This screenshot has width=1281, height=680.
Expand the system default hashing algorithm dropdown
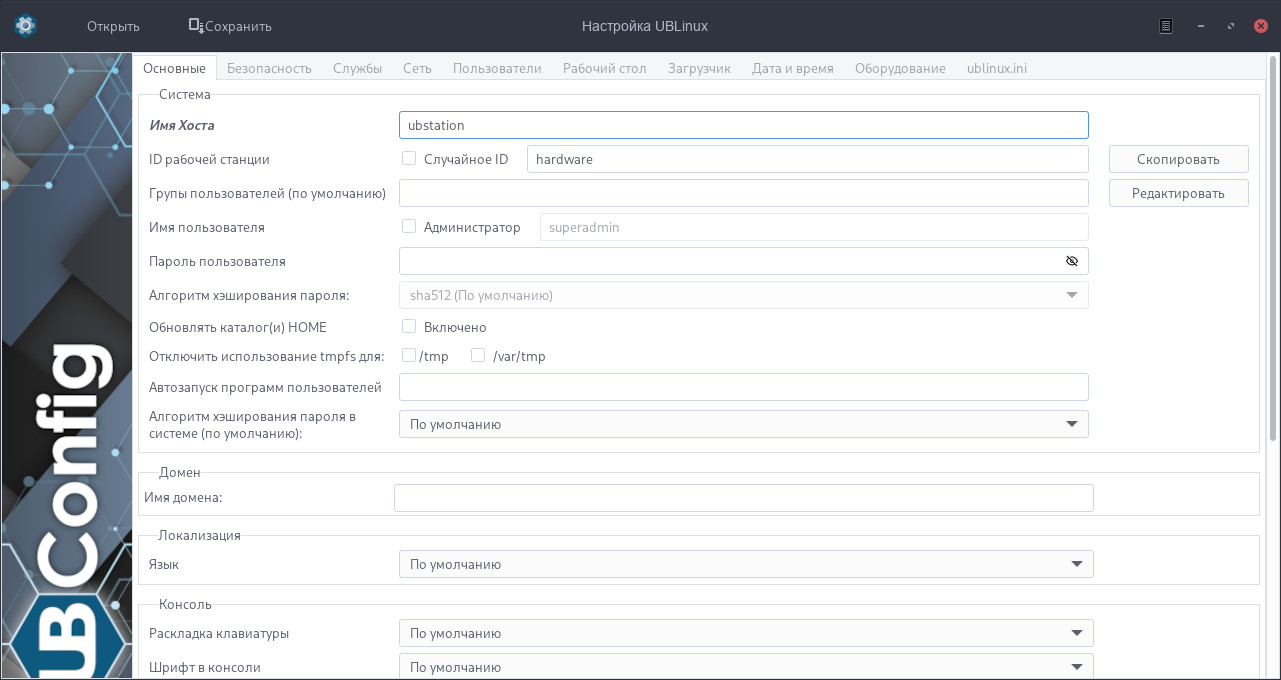744,424
